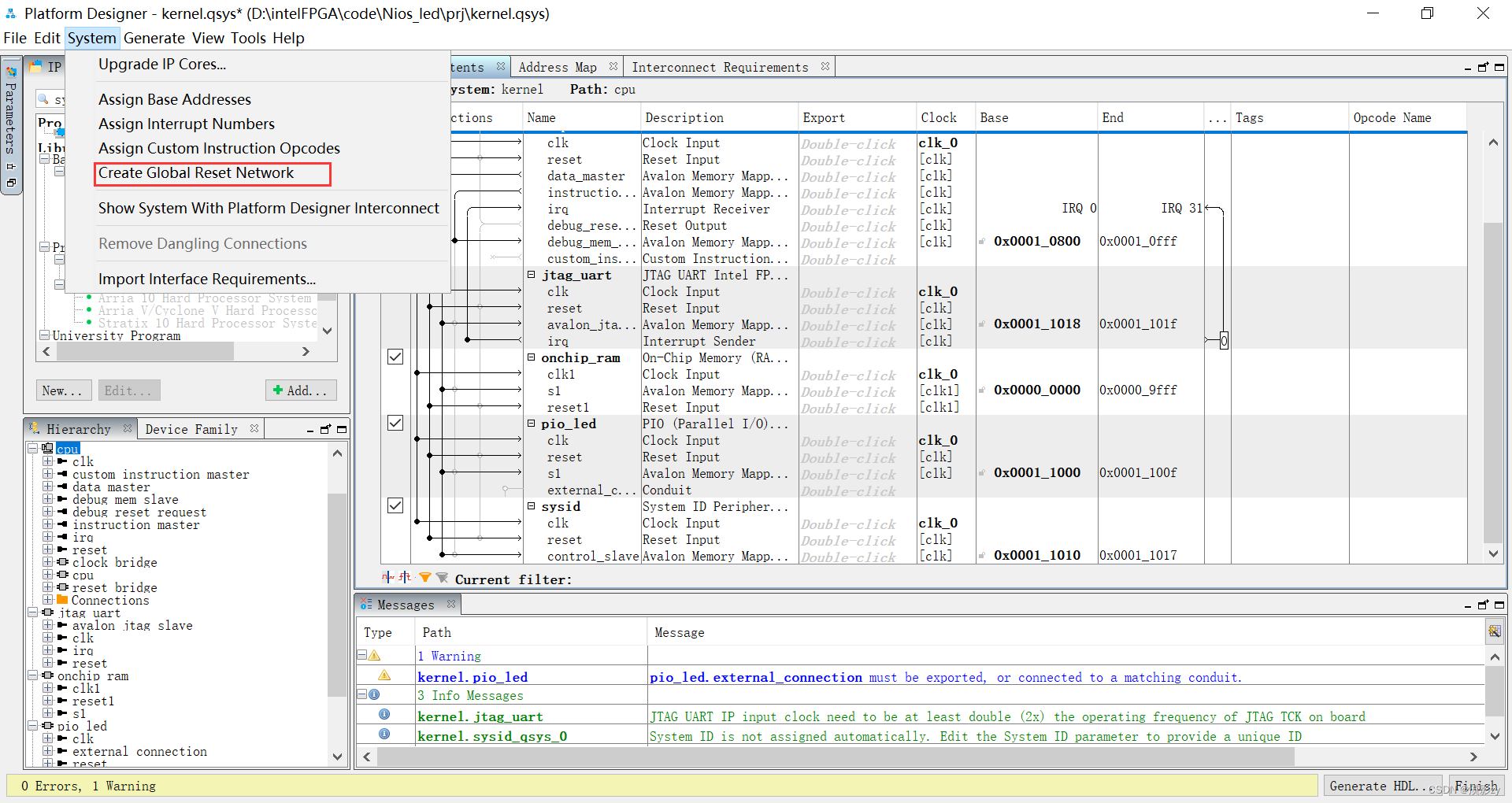Collapse pio_led component in System Contents
Viewport: 1512px width, 803px height.
pos(531,424)
